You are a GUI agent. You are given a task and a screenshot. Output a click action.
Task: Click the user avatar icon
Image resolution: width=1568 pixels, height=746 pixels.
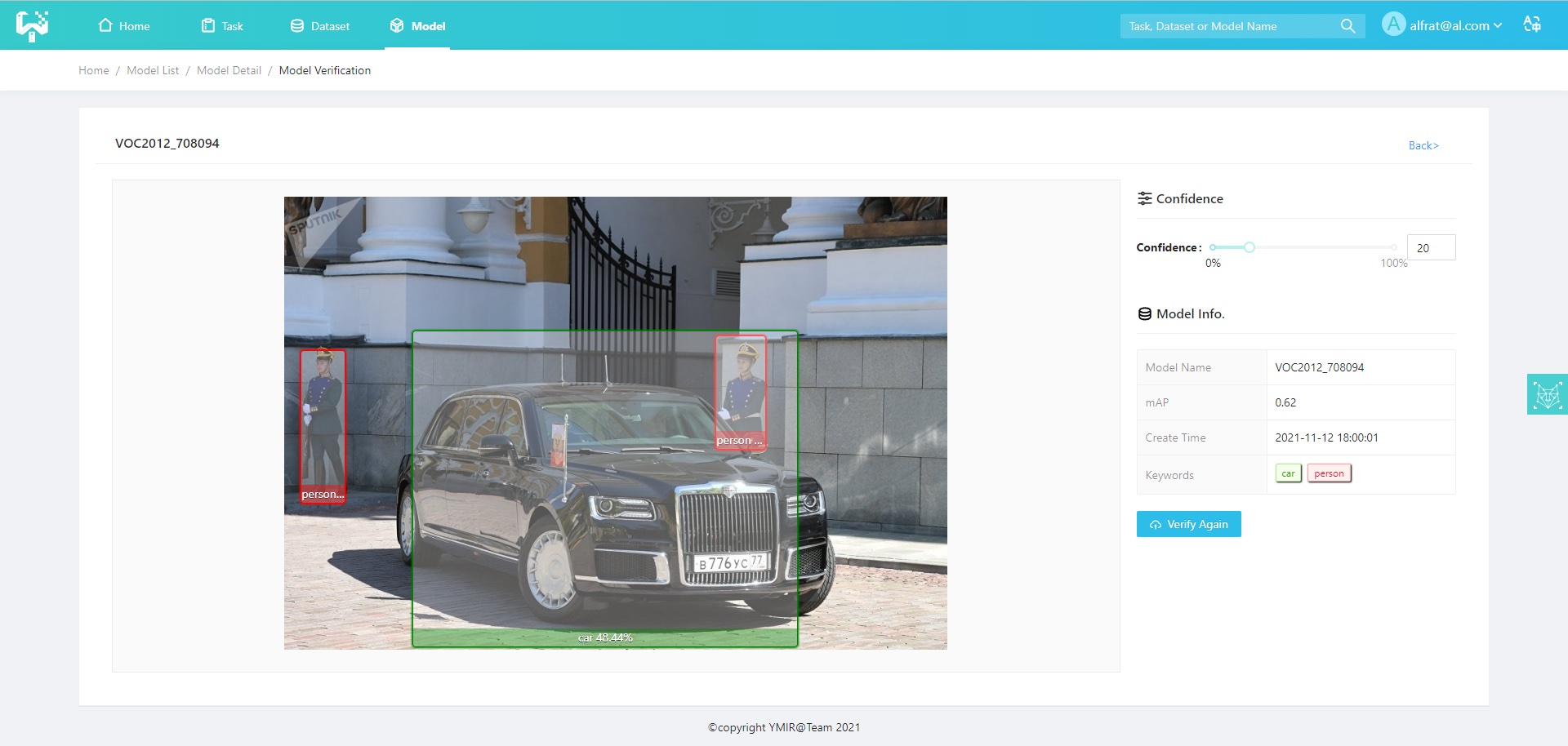[1393, 24]
